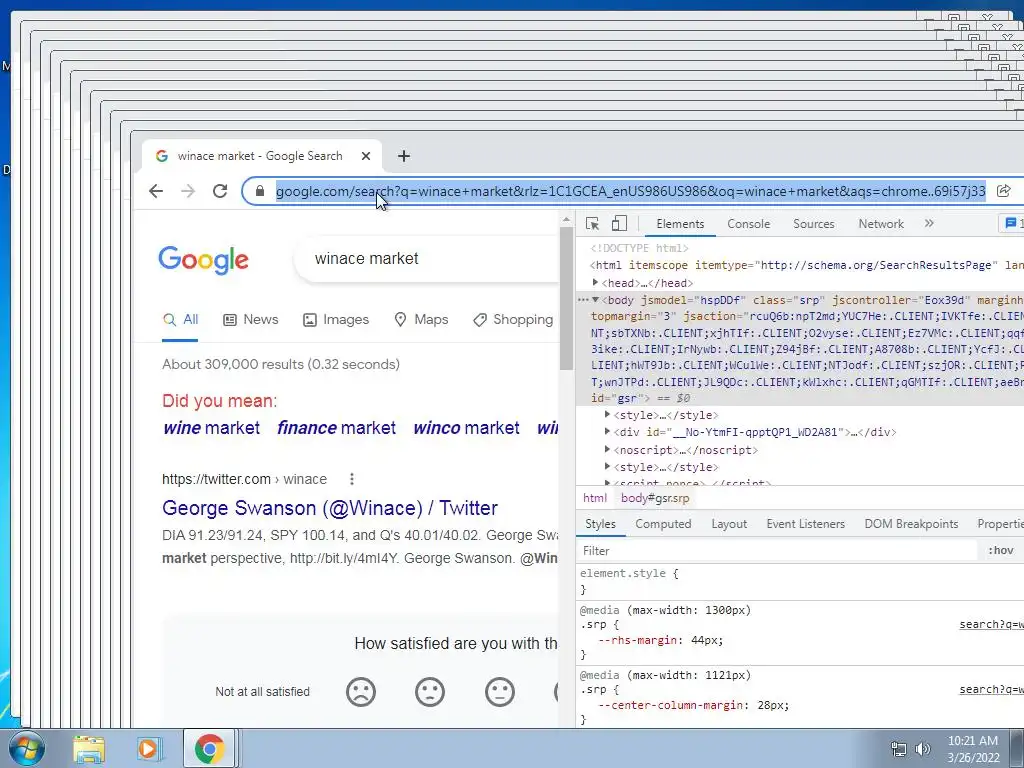Show more DevTools tabs chevron

[x=929, y=224]
